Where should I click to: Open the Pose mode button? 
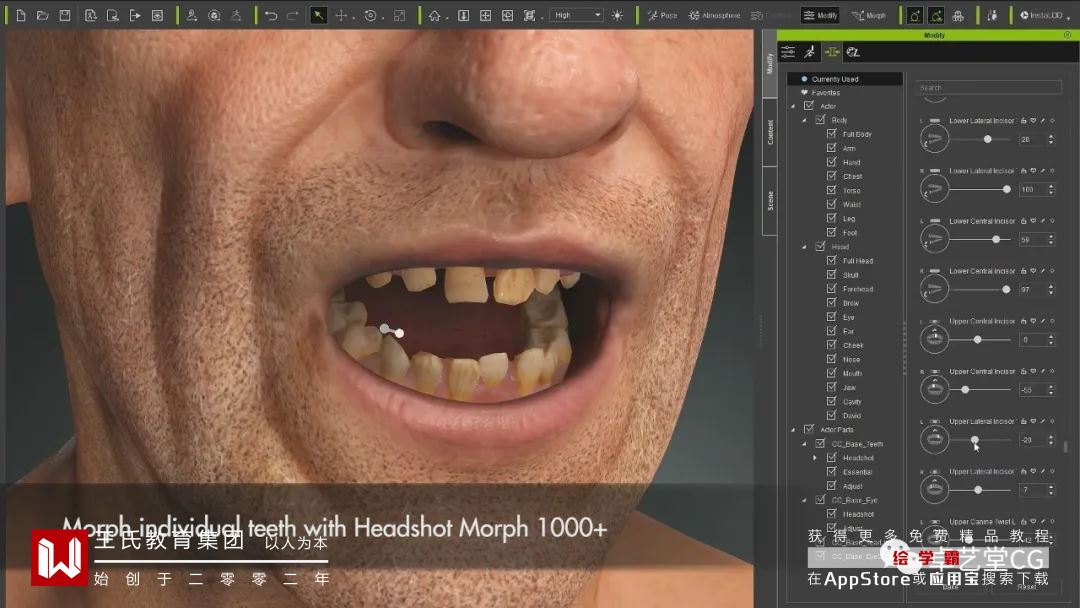[662, 15]
